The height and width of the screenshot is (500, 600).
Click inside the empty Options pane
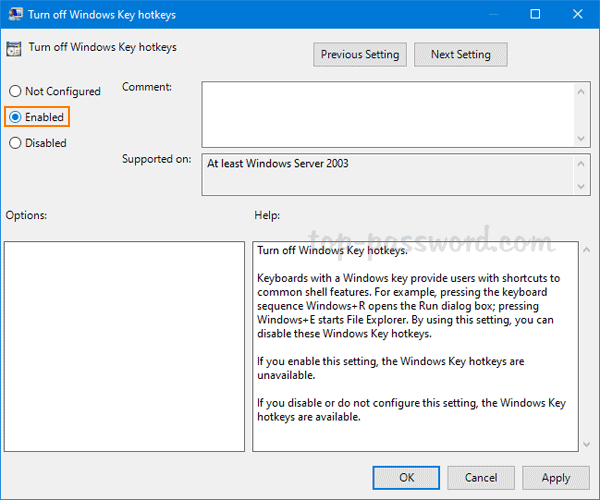[123, 345]
